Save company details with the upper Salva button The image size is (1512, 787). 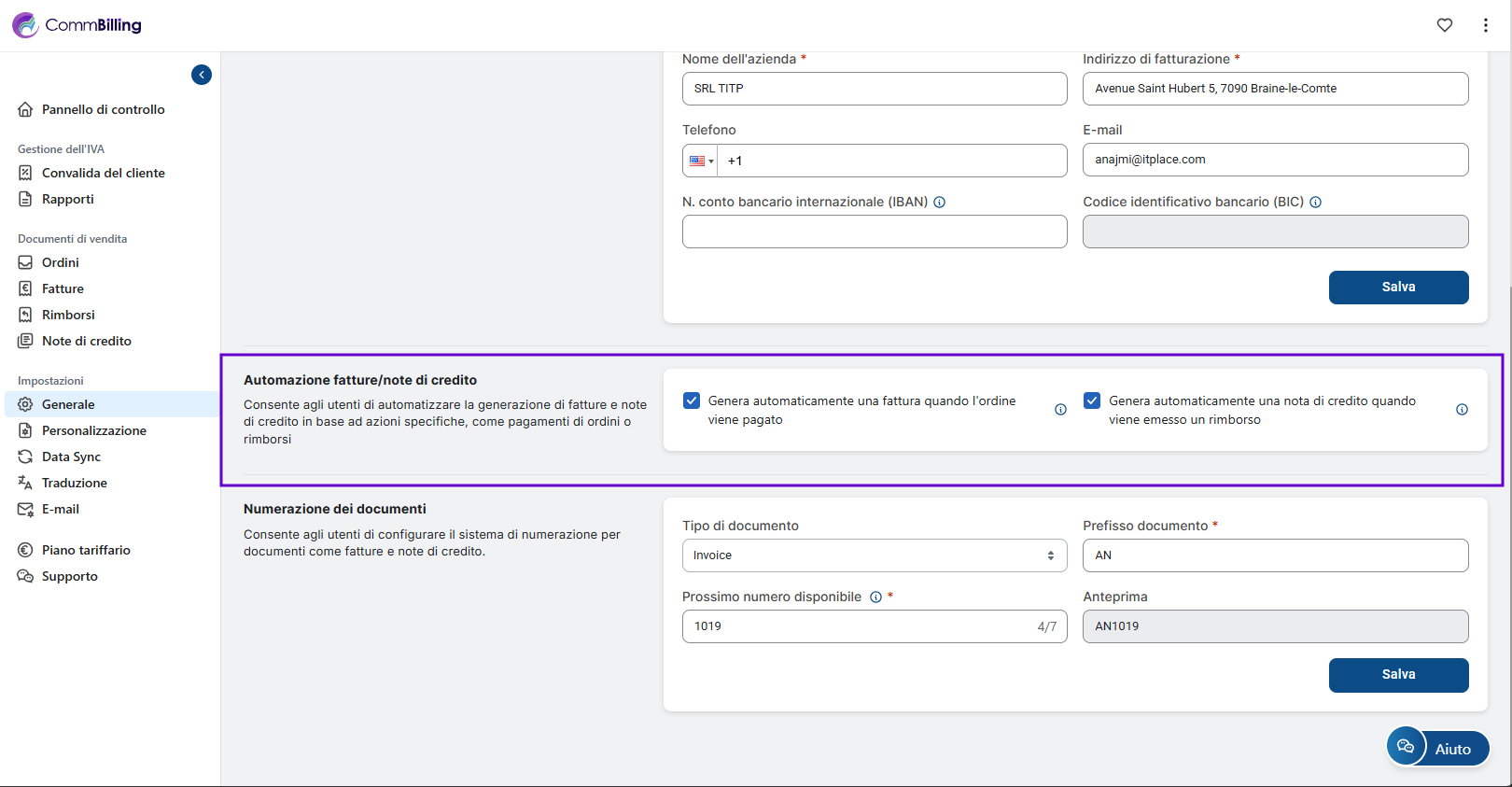click(1398, 288)
